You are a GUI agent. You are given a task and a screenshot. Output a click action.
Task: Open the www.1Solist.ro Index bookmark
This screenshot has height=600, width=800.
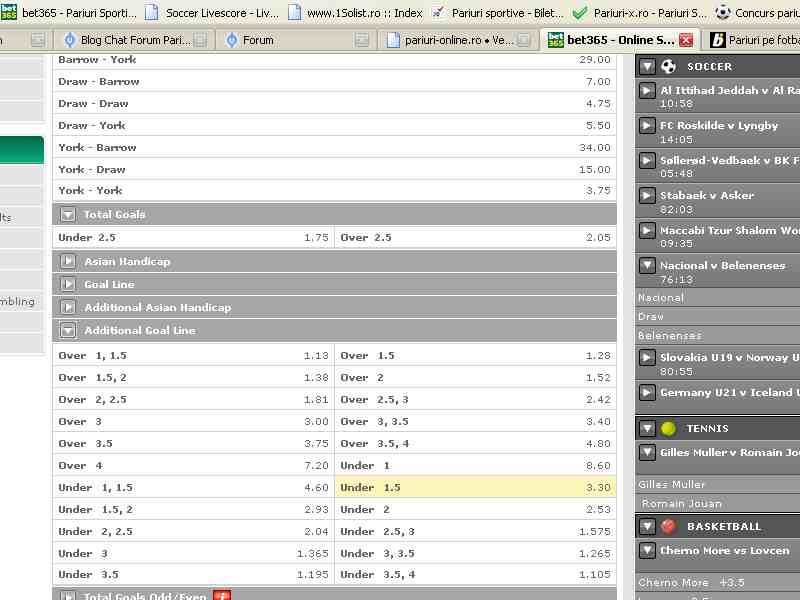click(355, 12)
